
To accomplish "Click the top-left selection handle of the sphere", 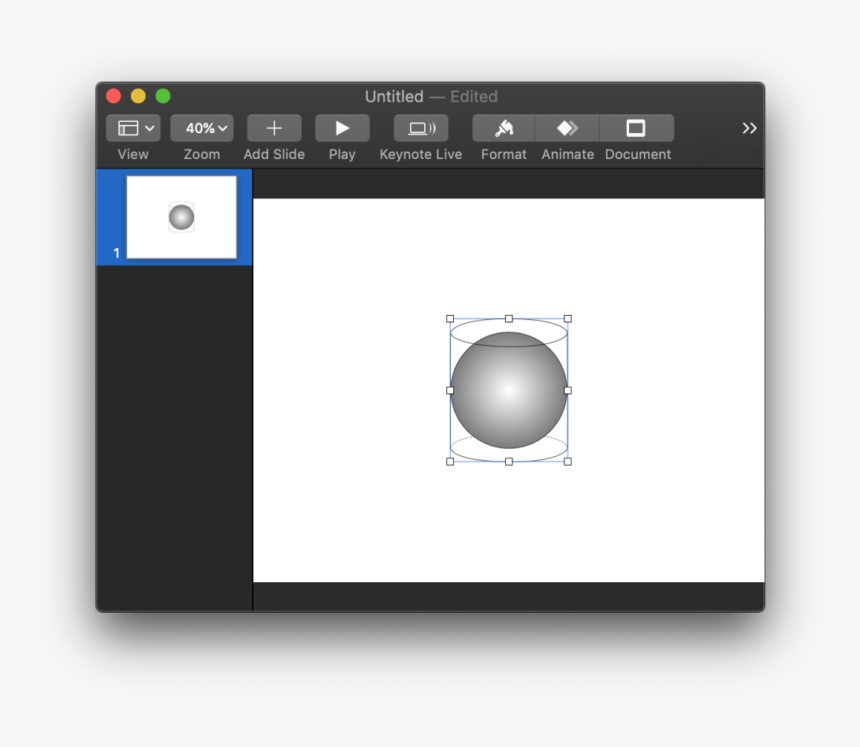I will 448,317.
